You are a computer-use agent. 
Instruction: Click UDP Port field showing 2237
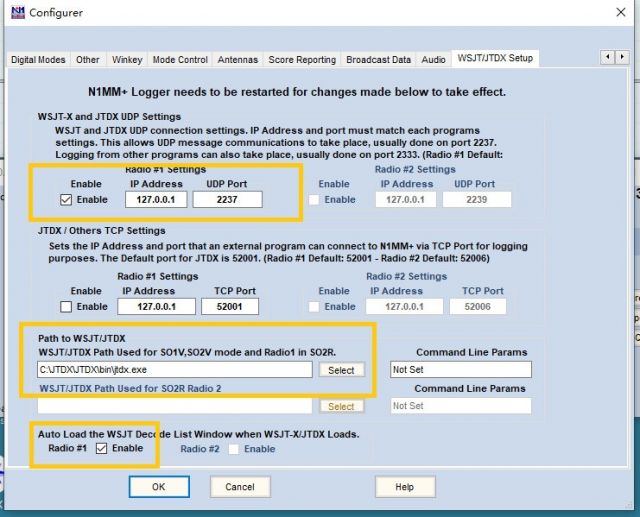pos(227,200)
